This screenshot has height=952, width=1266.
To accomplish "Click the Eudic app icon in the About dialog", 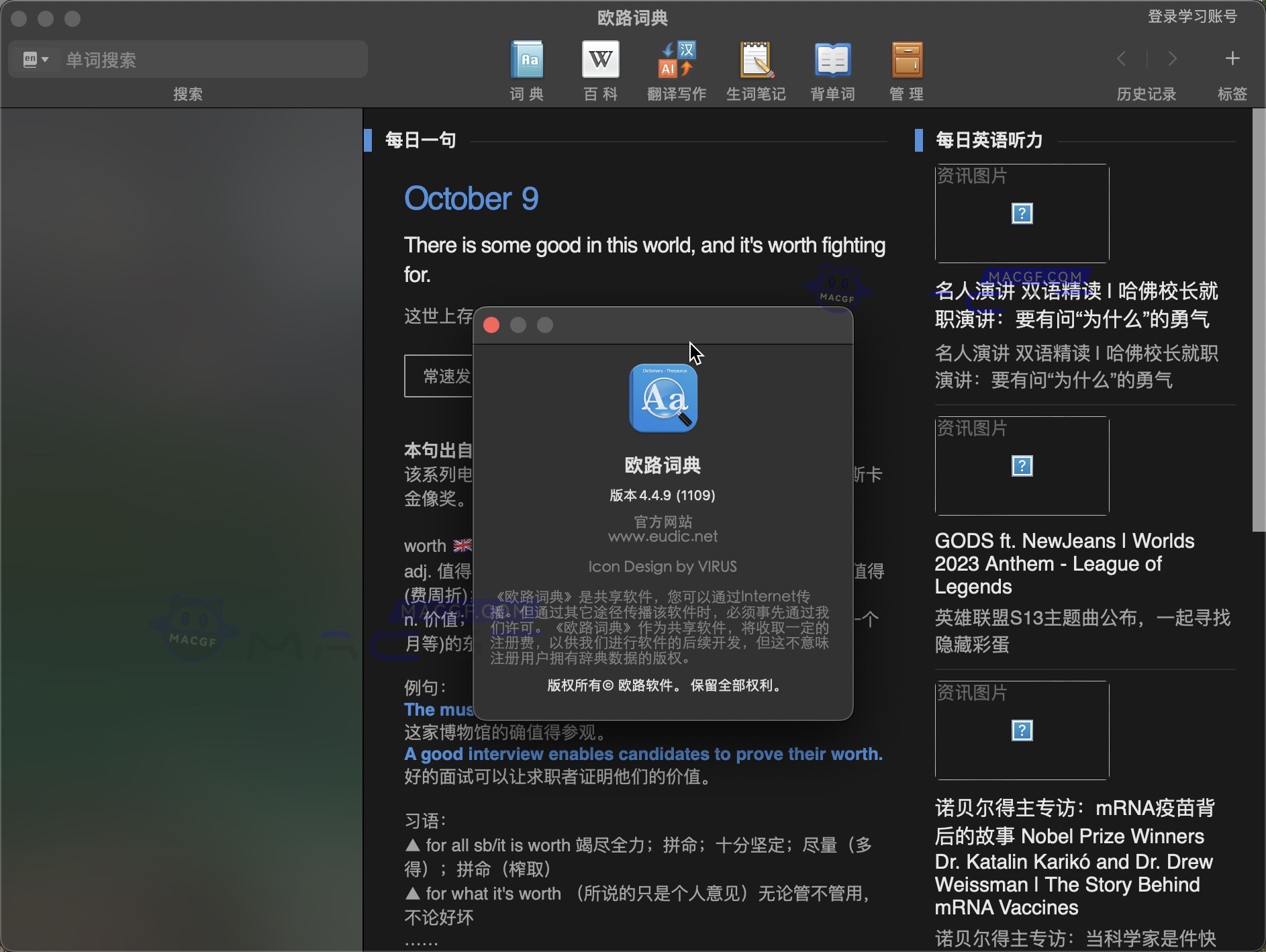I will click(663, 398).
